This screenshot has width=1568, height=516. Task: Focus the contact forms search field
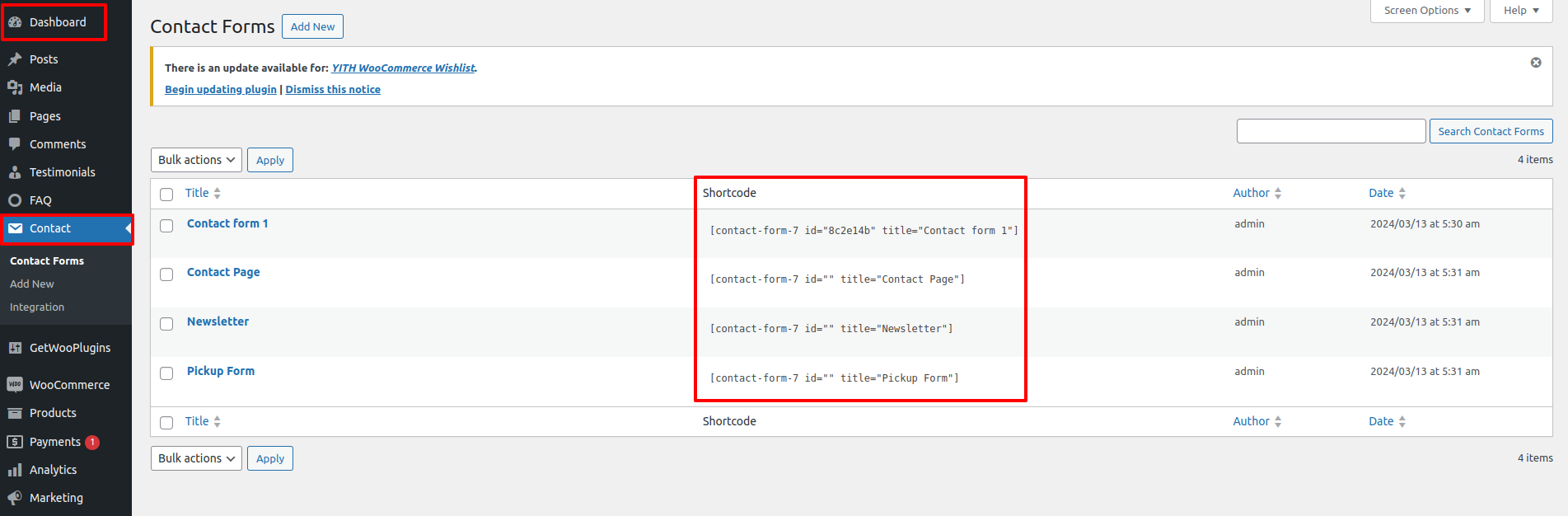[1331, 131]
